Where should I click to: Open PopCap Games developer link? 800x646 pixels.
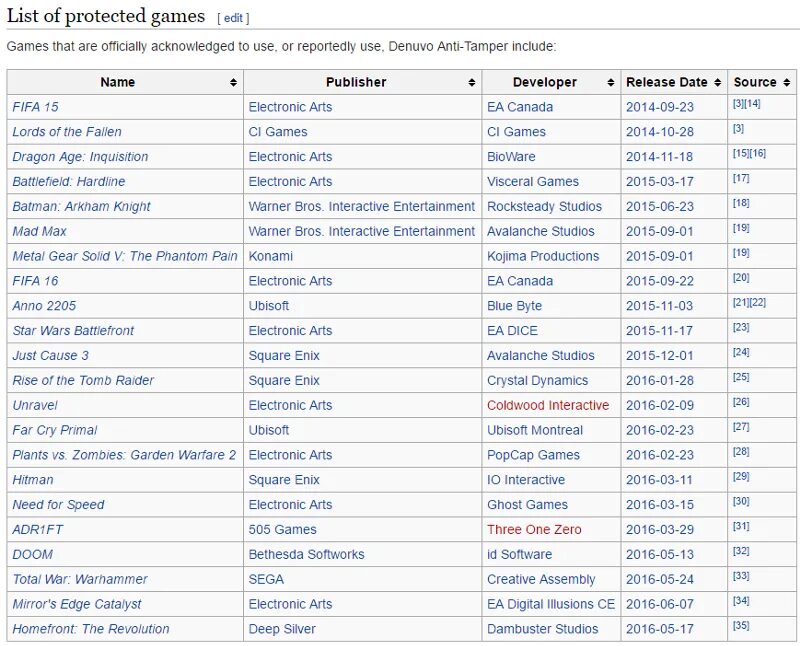click(533, 455)
